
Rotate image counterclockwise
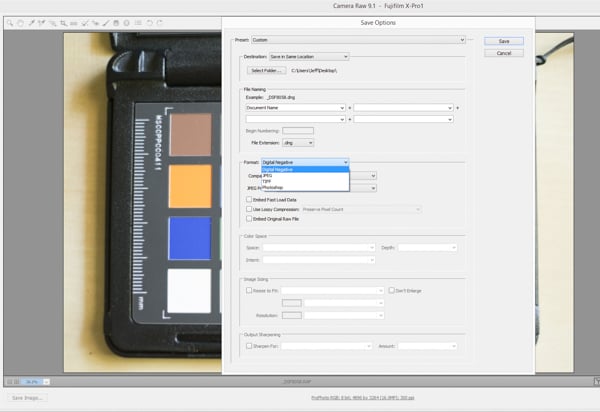pyautogui.click(x=149, y=23)
